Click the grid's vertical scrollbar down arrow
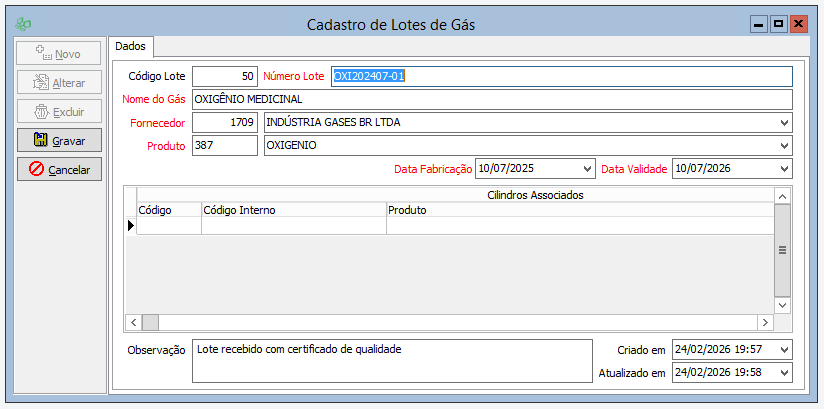This screenshot has height=409, width=824. (783, 305)
